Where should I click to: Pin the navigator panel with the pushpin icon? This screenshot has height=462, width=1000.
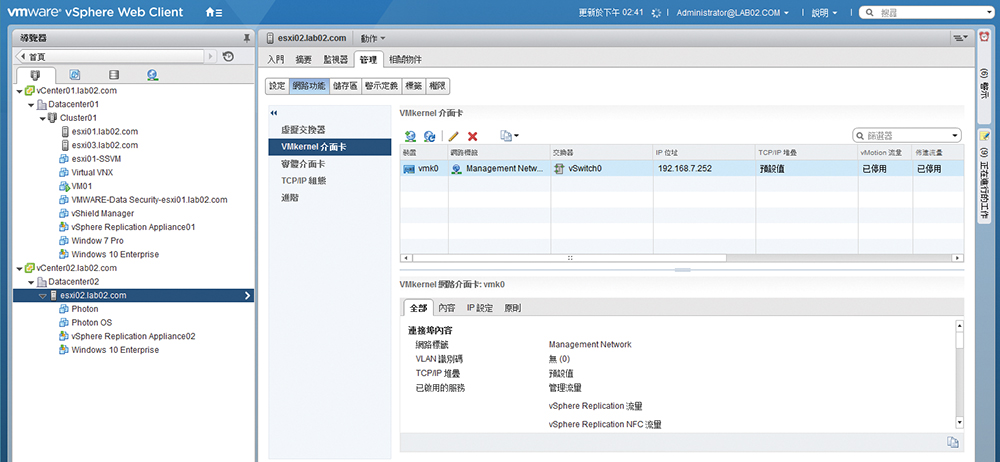[x=247, y=38]
